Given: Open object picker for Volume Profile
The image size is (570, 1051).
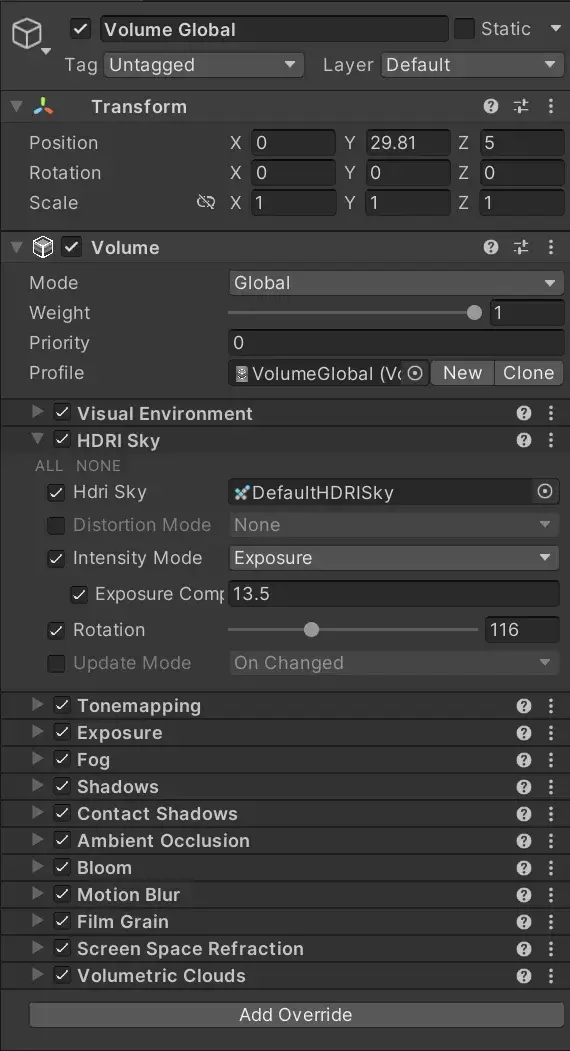Looking at the screenshot, I should (x=415, y=373).
